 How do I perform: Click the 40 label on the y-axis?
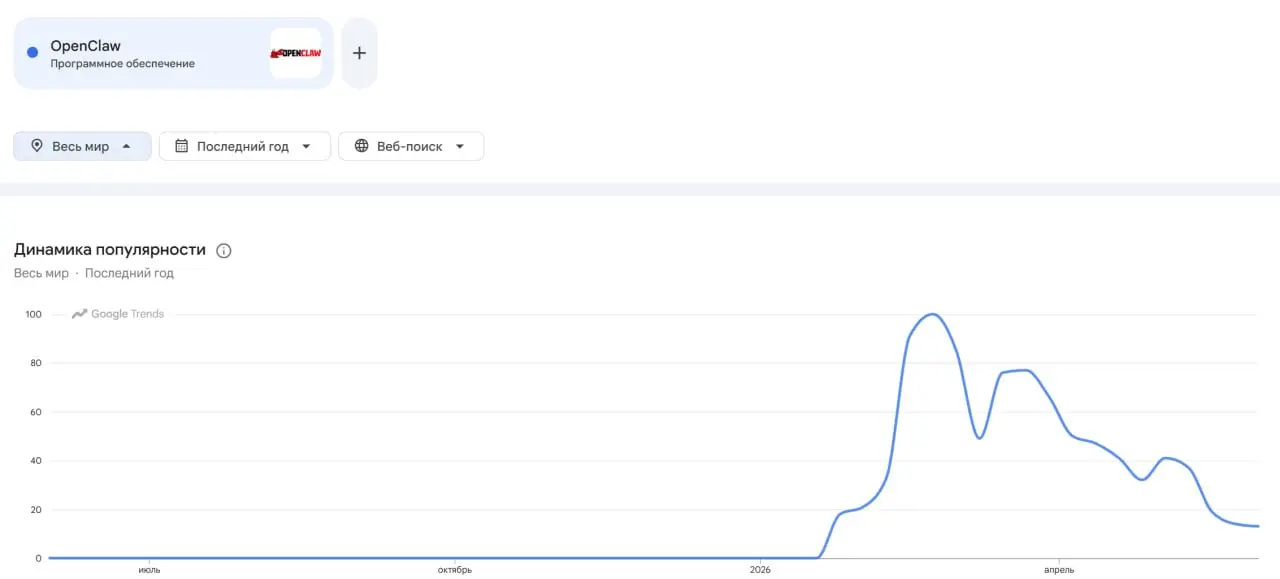pyautogui.click(x=36, y=461)
